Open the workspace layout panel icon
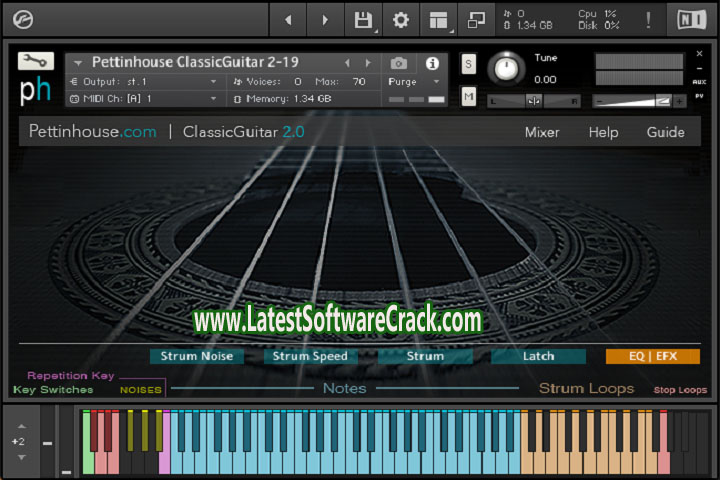Image resolution: width=720 pixels, height=480 pixels. coord(439,20)
